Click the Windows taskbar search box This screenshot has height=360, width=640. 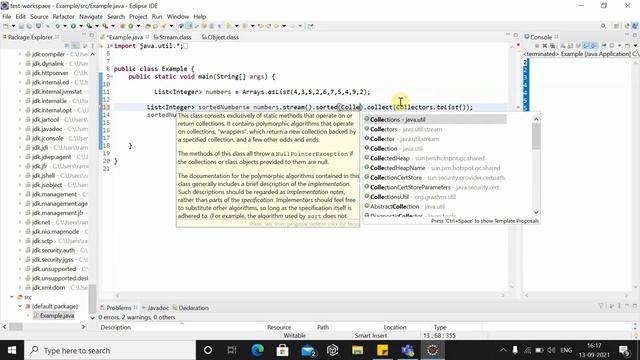click(x=110, y=350)
